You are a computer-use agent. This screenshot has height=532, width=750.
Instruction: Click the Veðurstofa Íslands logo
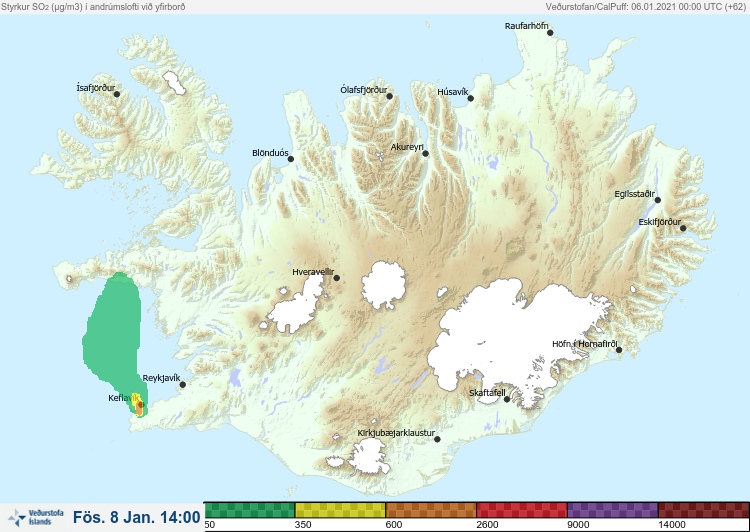point(36,518)
